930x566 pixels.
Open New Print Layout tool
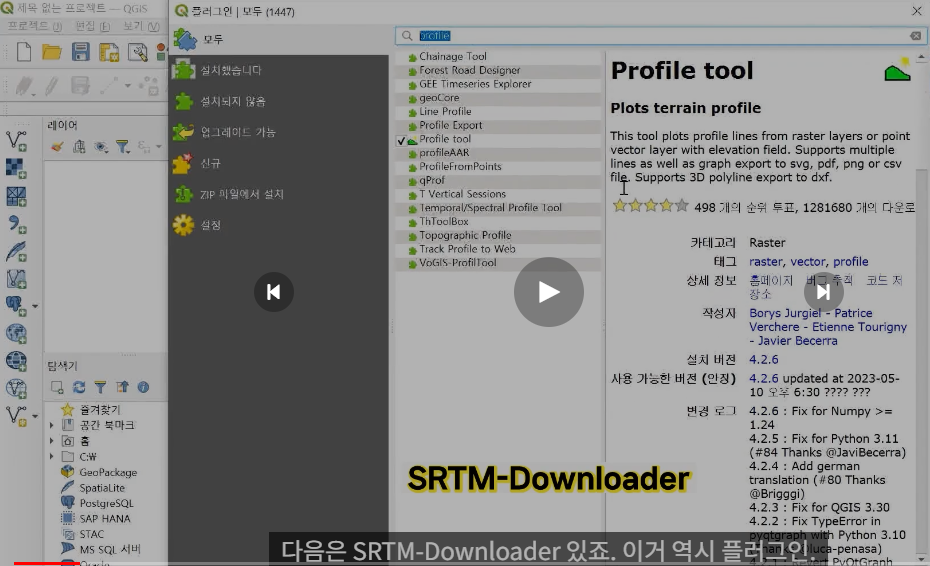click(109, 52)
